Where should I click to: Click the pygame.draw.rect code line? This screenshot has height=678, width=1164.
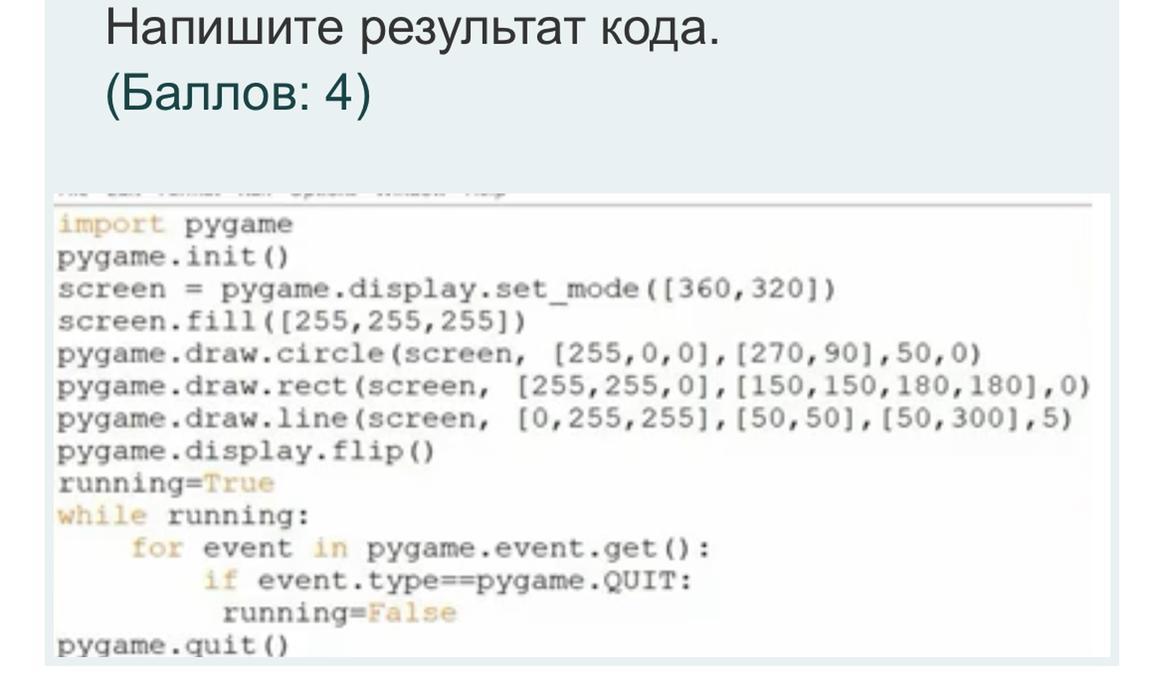point(573,386)
